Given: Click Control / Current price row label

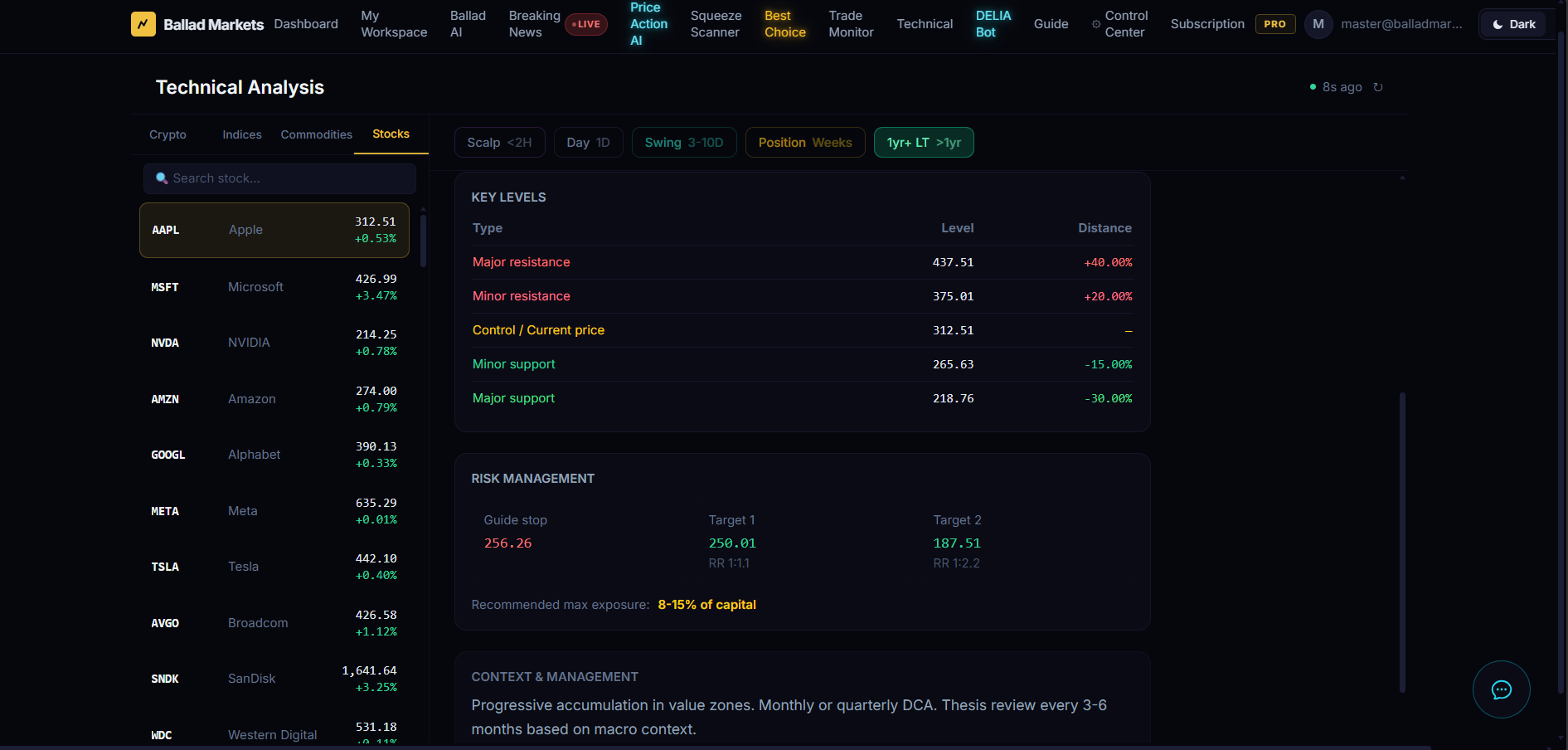Looking at the screenshot, I should (538, 330).
